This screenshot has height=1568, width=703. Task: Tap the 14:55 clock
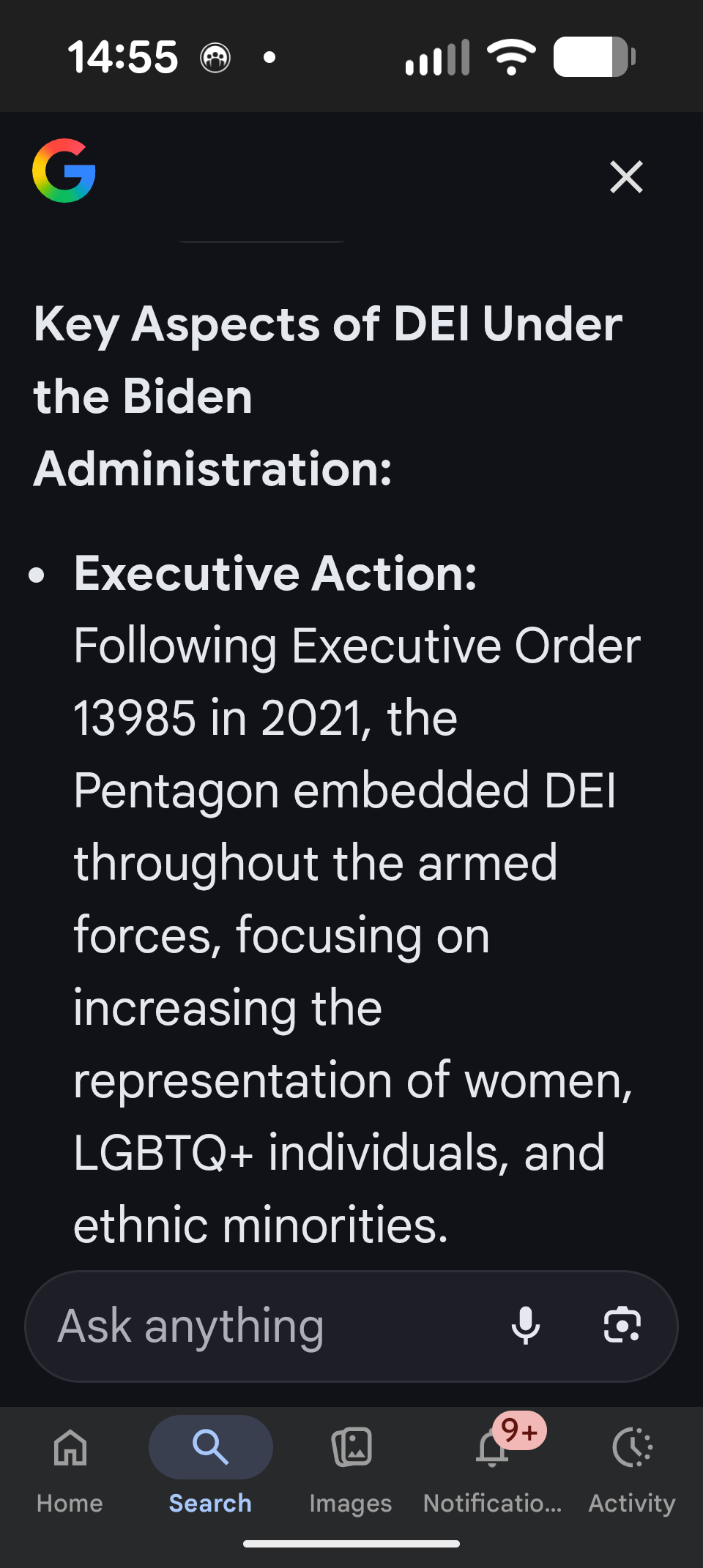(123, 57)
